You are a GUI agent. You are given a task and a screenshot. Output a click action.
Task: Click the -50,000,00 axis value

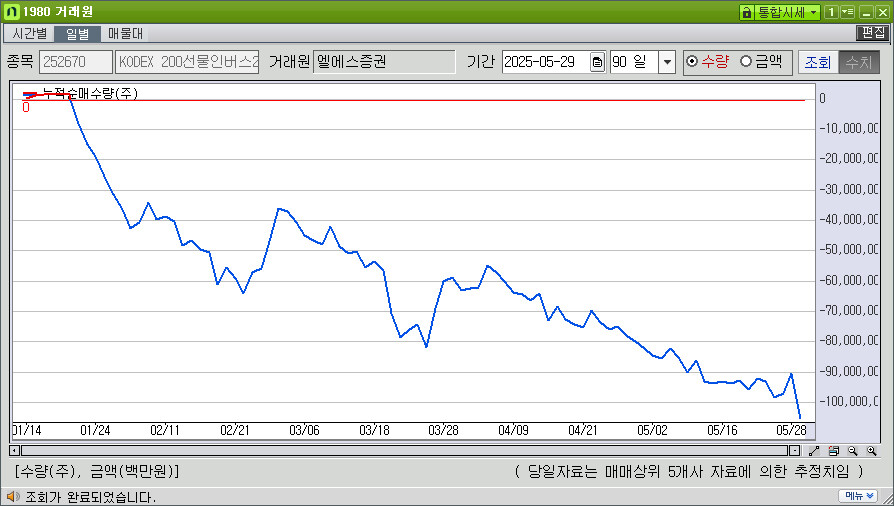coord(849,249)
